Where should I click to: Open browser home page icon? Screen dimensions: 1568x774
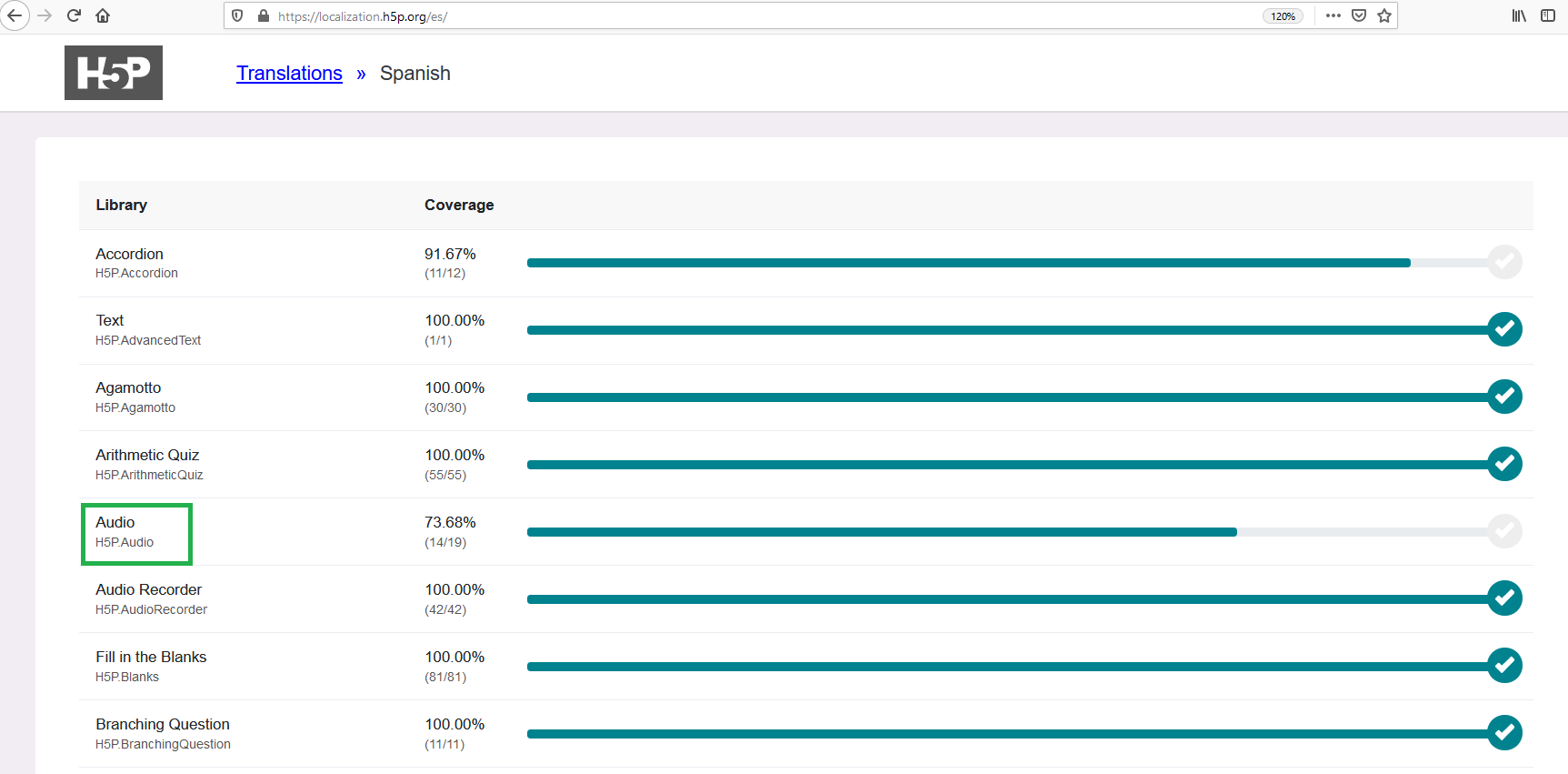103,15
